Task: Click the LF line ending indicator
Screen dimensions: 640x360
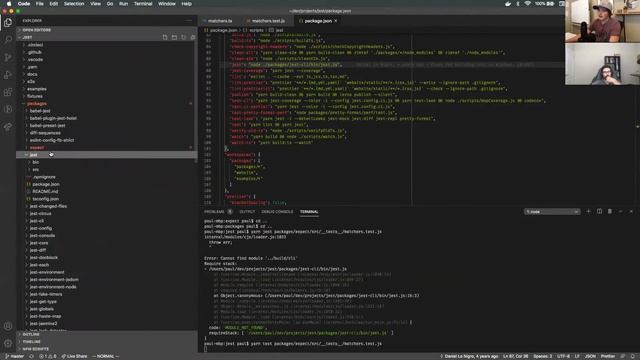Action: click(577, 356)
